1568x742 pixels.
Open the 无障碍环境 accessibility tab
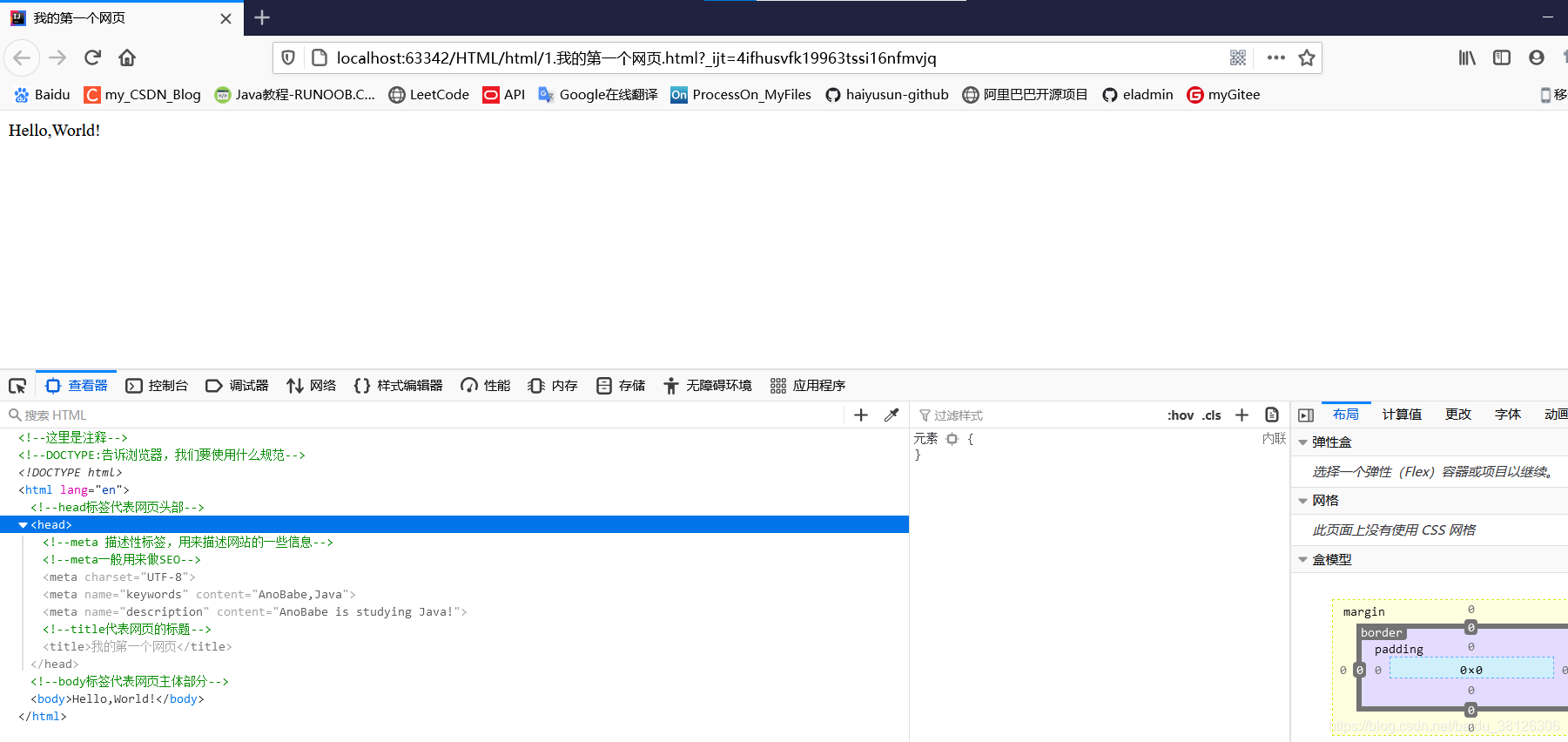pyautogui.click(x=708, y=386)
